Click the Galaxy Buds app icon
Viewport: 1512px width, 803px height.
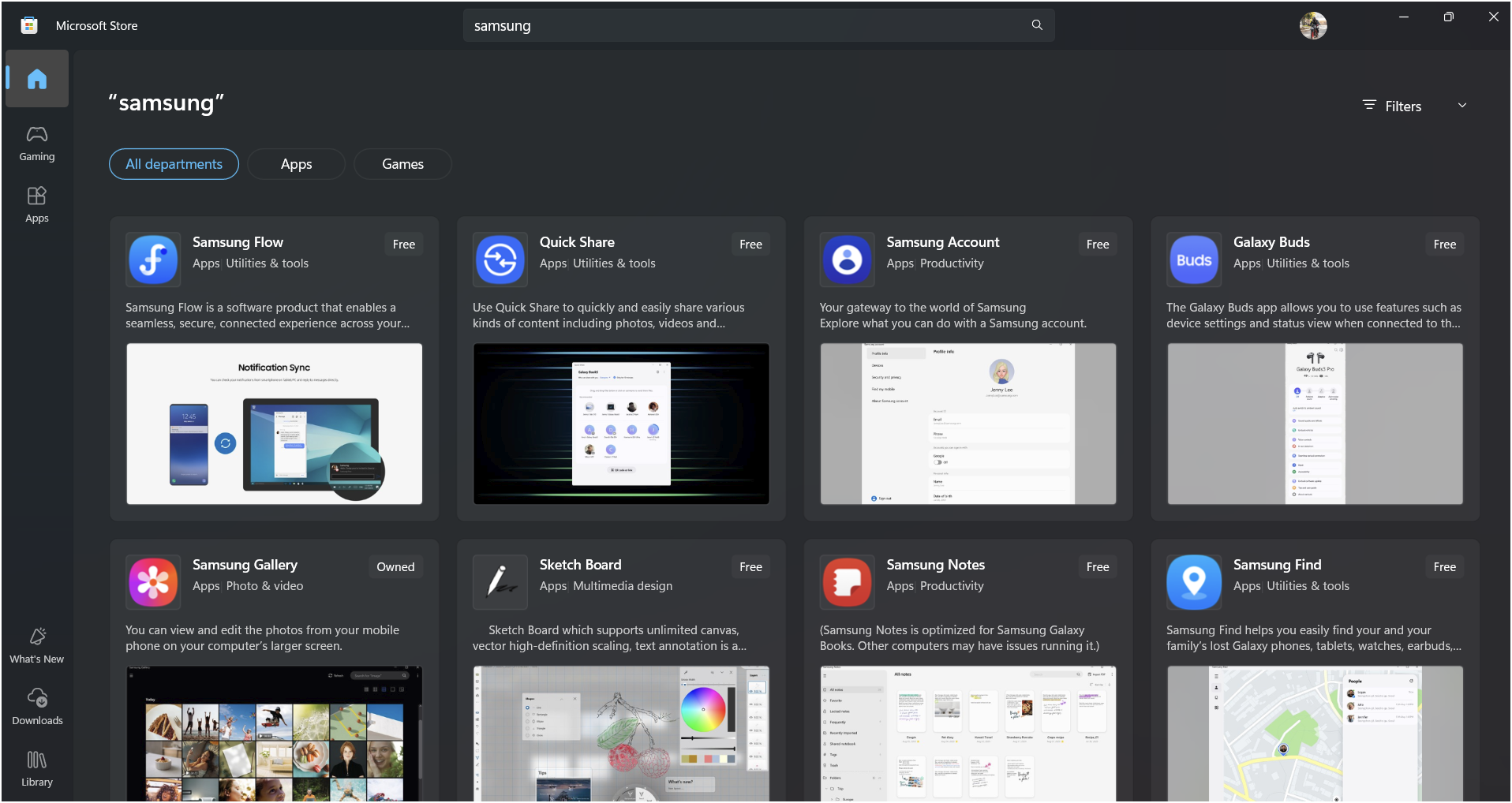[x=1194, y=260]
